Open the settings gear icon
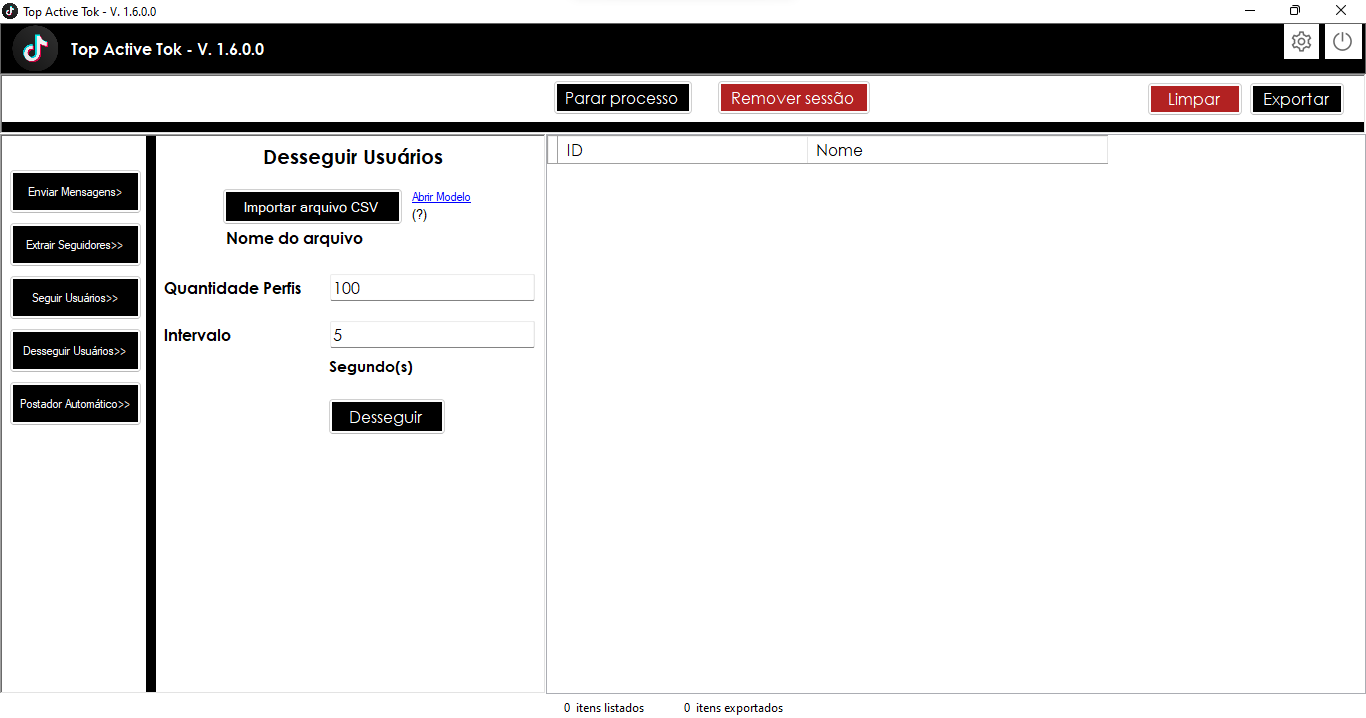The image size is (1366, 718). click(1301, 41)
